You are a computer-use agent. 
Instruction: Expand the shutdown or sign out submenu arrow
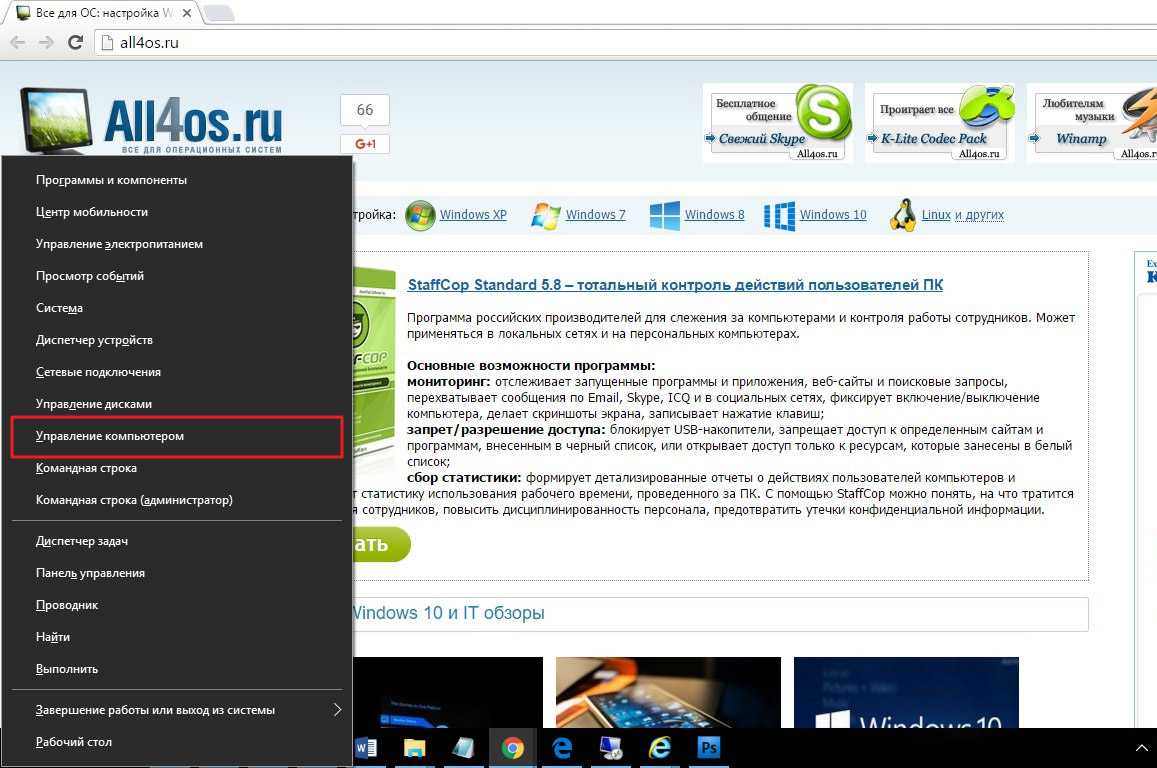click(337, 710)
